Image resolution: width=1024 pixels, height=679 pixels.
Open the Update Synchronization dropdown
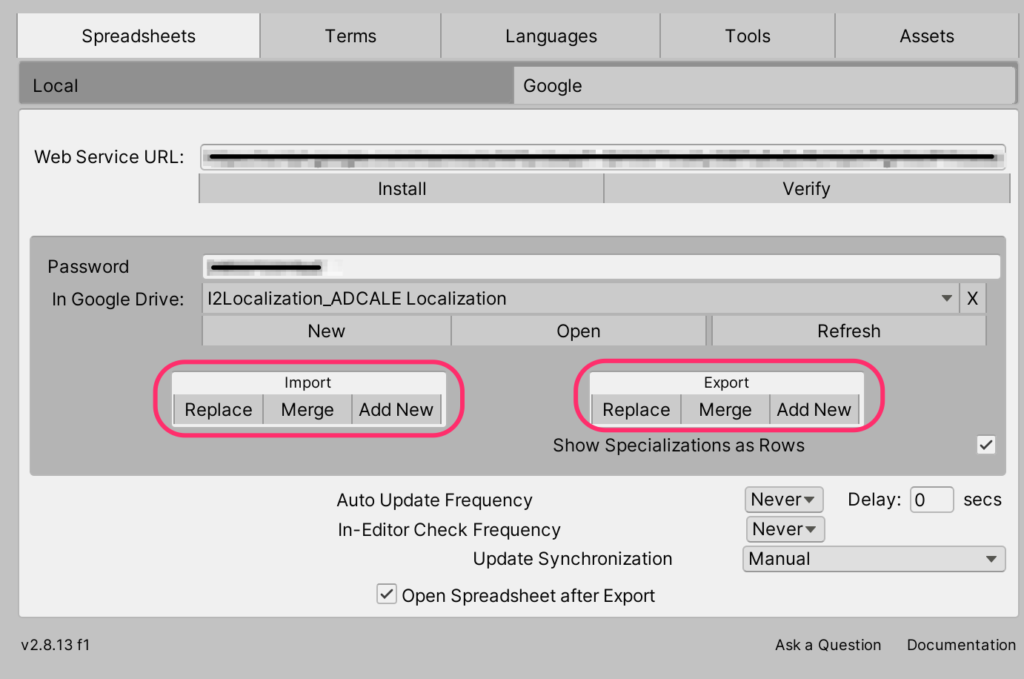click(873, 559)
